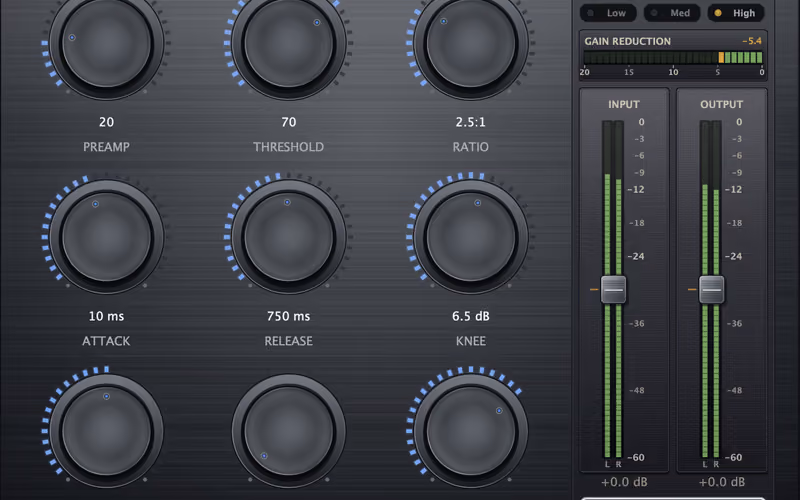Click the PREAMP label
Image resolution: width=800 pixels, height=500 pixels.
click(106, 147)
